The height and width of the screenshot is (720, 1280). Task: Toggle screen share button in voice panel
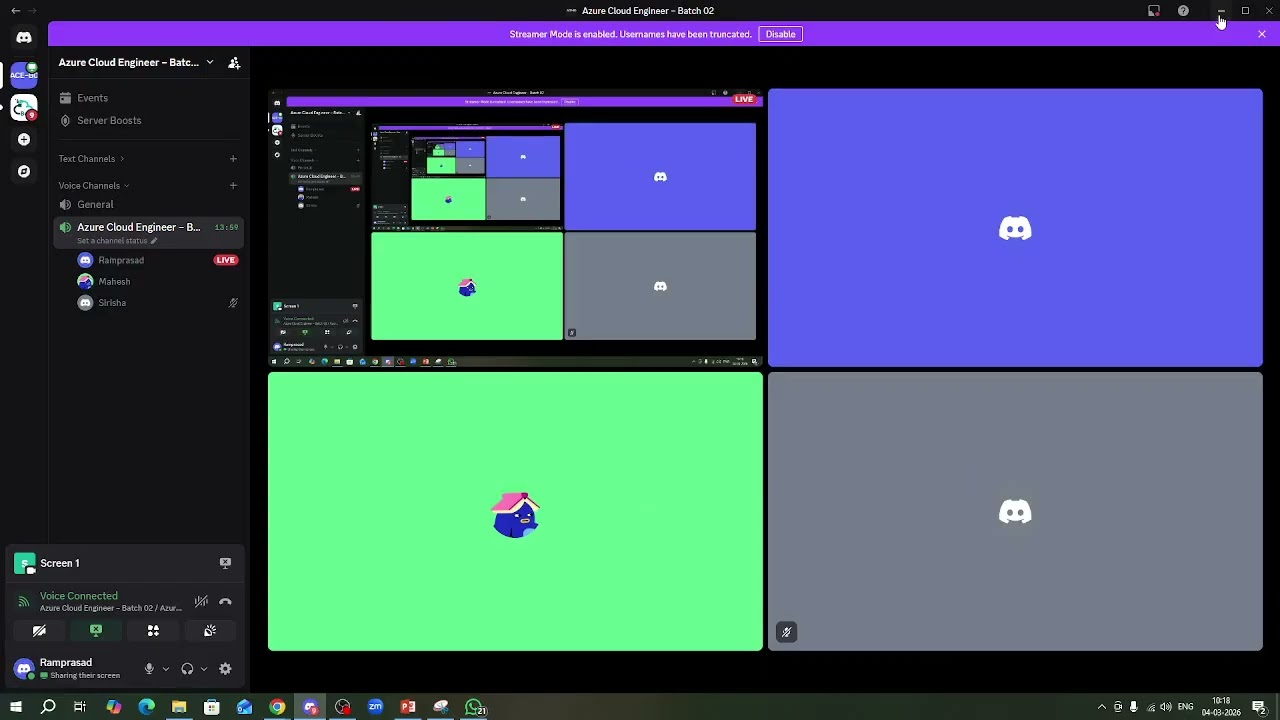click(96, 631)
